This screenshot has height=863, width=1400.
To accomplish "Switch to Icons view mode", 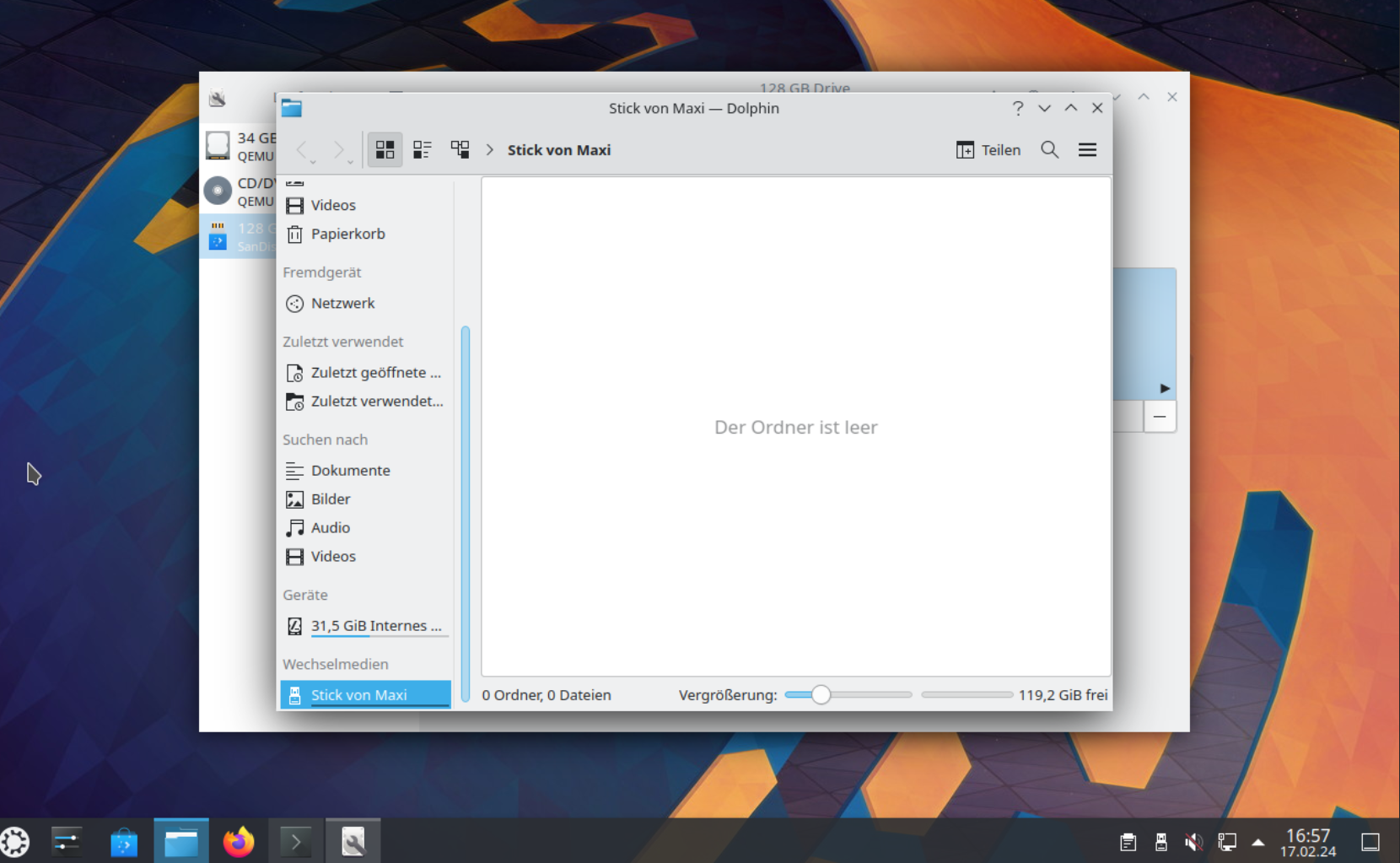I will 385,150.
